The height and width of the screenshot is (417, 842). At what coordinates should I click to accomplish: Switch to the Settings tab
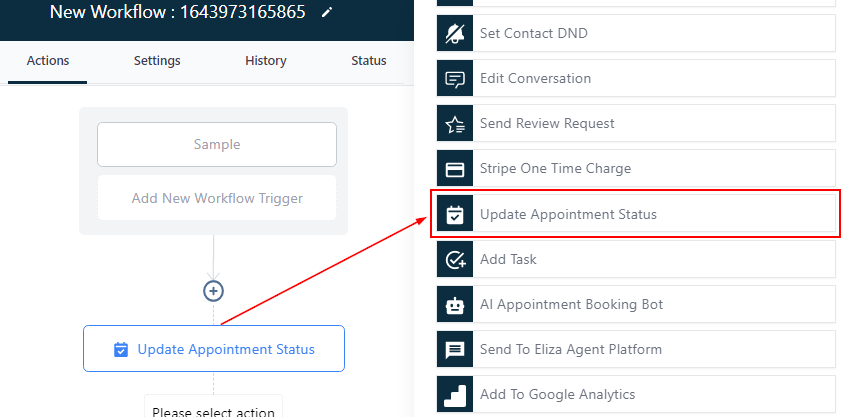pos(157,61)
